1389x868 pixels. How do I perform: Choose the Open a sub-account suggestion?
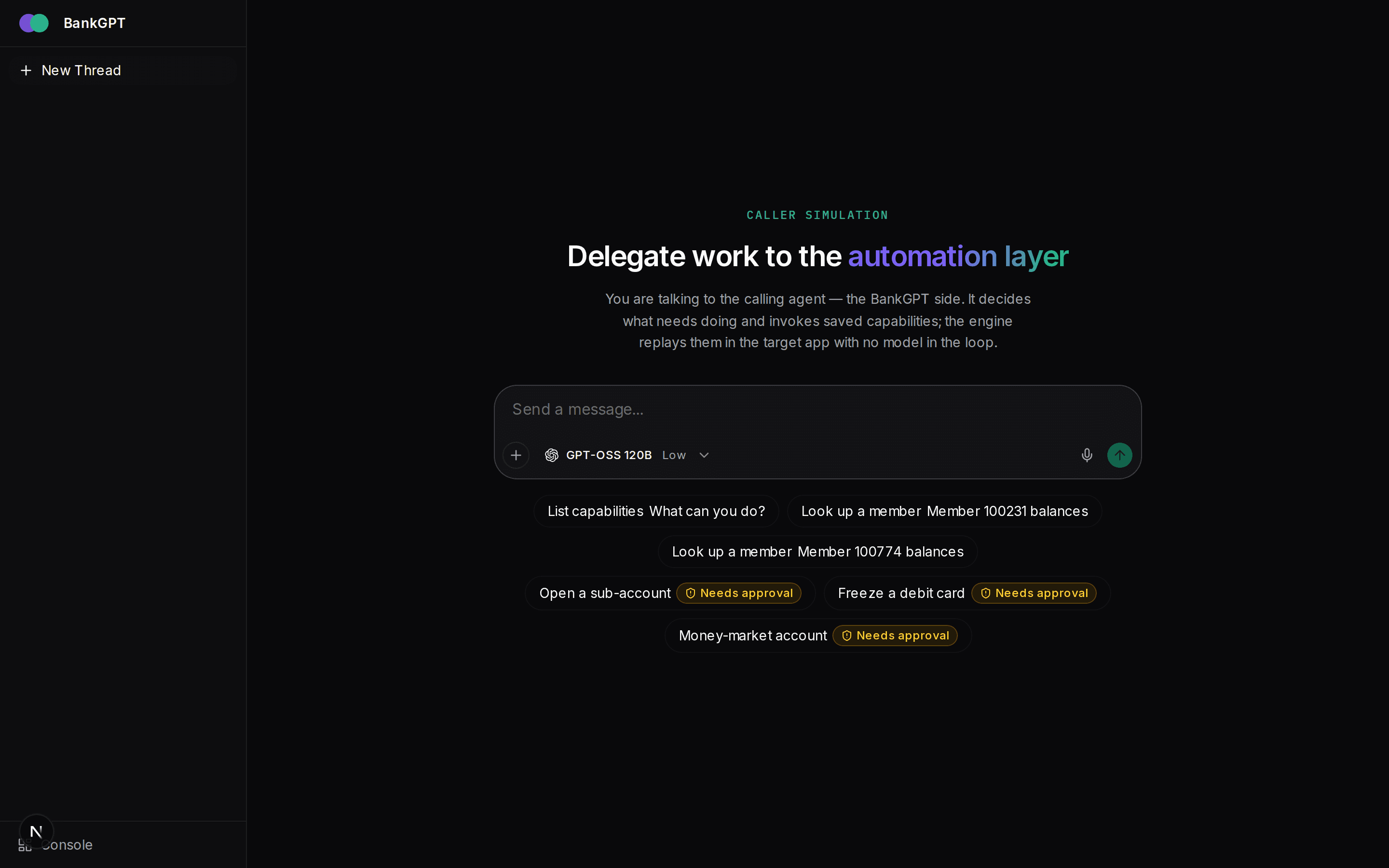tap(670, 593)
